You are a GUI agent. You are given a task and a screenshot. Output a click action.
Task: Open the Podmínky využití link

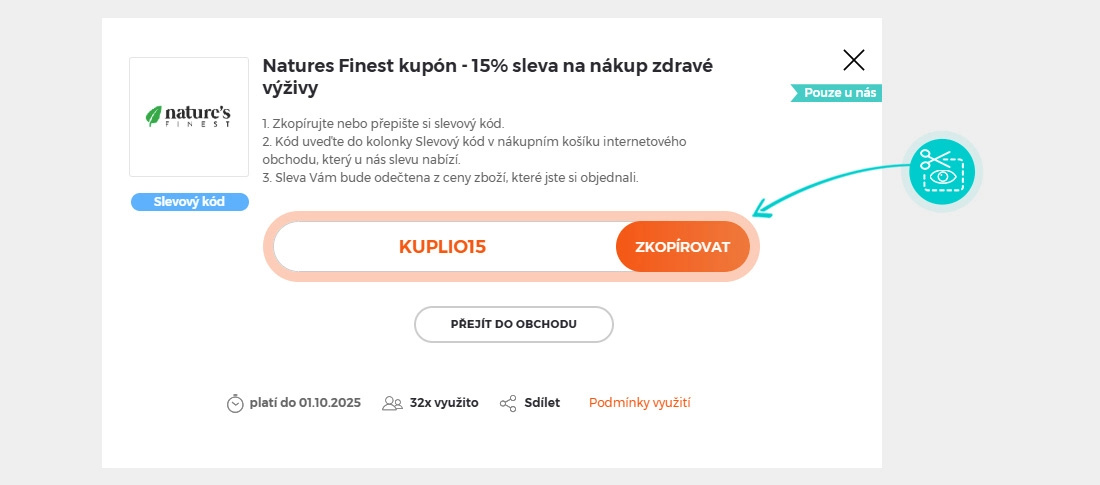point(640,403)
